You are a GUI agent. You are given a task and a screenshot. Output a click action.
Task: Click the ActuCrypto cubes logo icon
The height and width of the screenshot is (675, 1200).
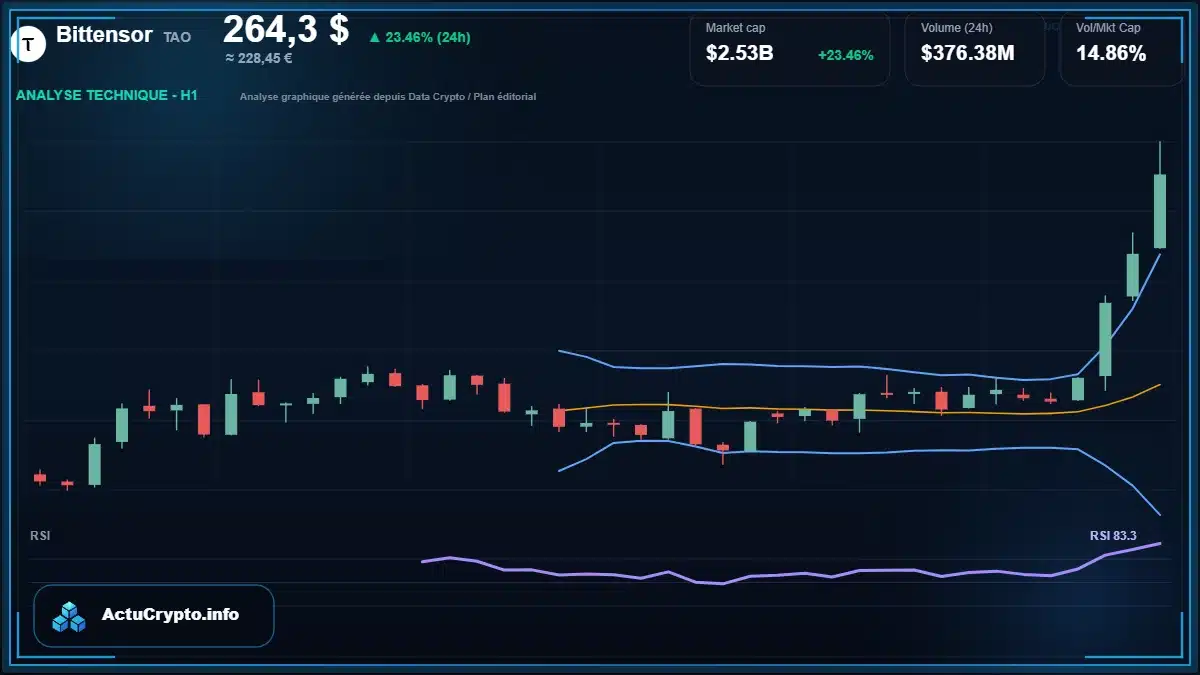tap(69, 617)
